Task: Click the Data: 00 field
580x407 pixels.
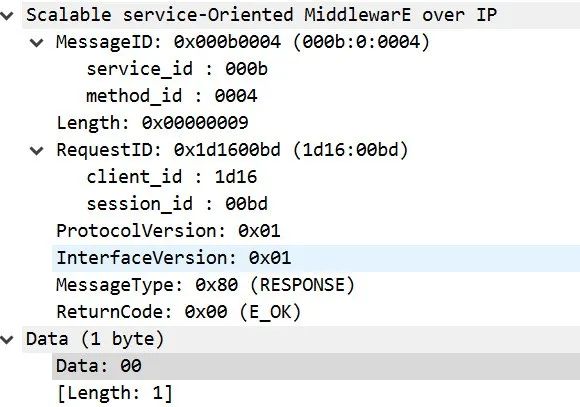Action: pos(316,366)
